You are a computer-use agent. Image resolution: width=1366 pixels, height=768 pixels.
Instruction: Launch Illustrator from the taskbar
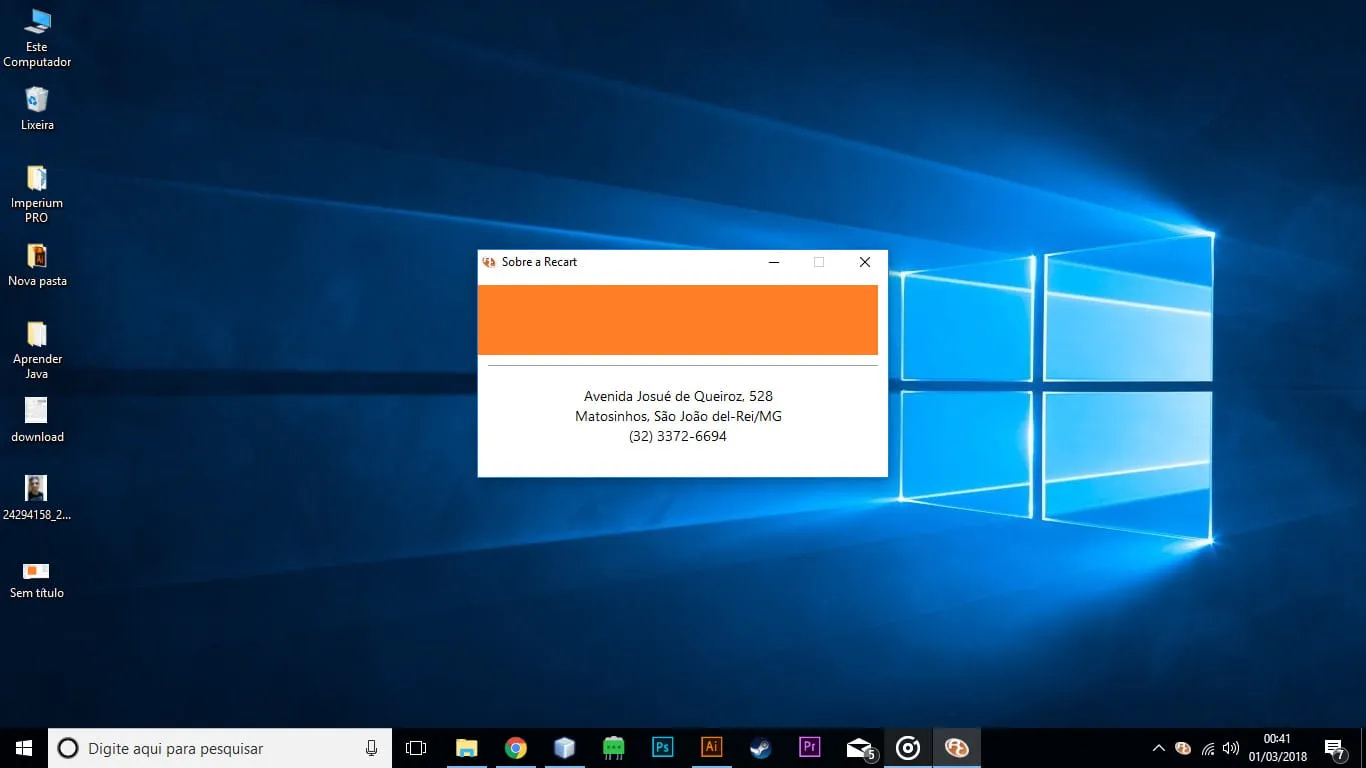(711, 747)
